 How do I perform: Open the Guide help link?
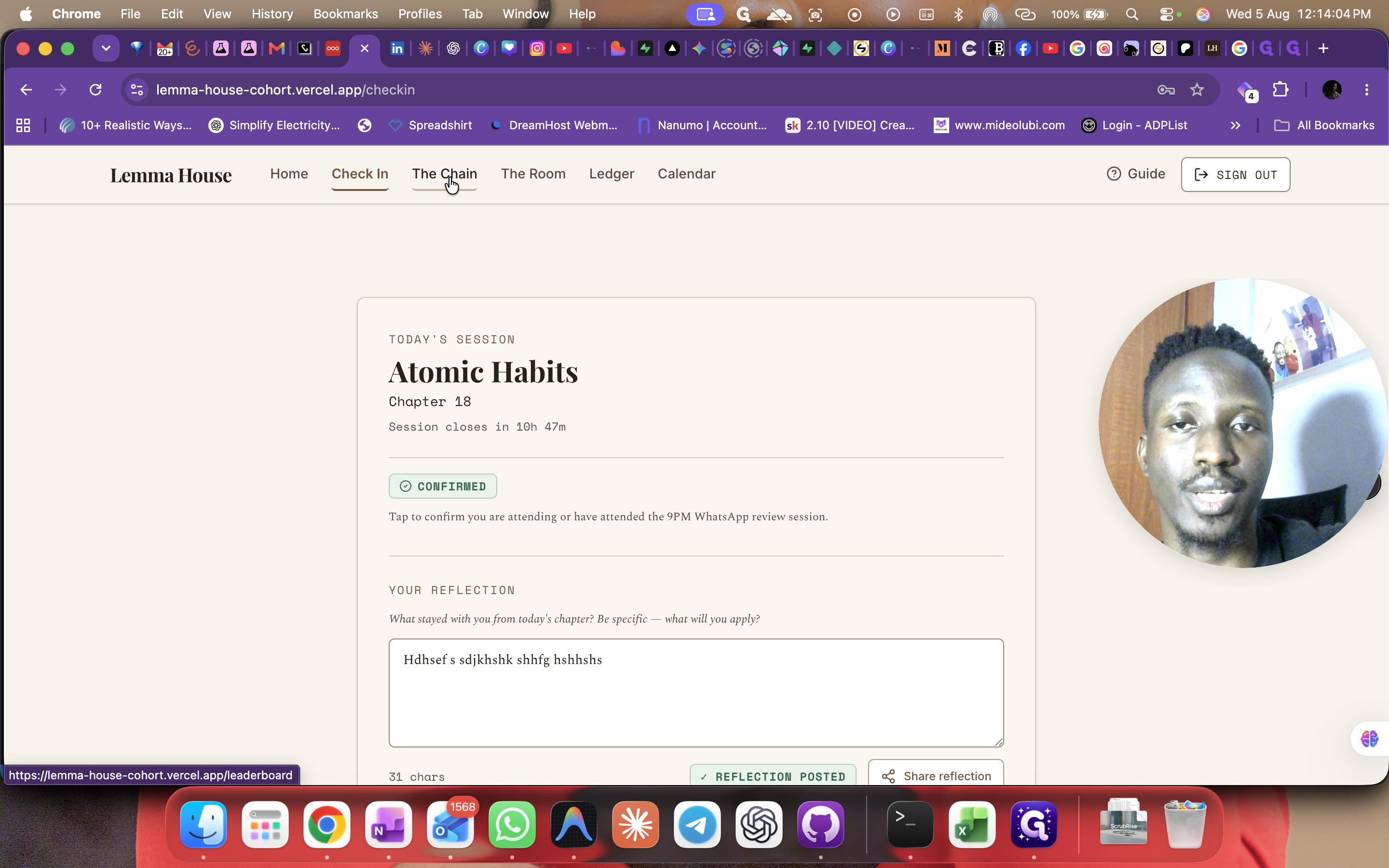tap(1136, 174)
